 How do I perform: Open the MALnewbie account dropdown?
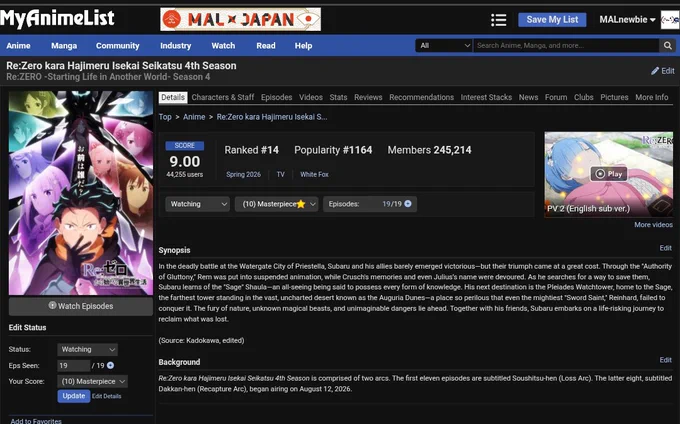pos(627,20)
